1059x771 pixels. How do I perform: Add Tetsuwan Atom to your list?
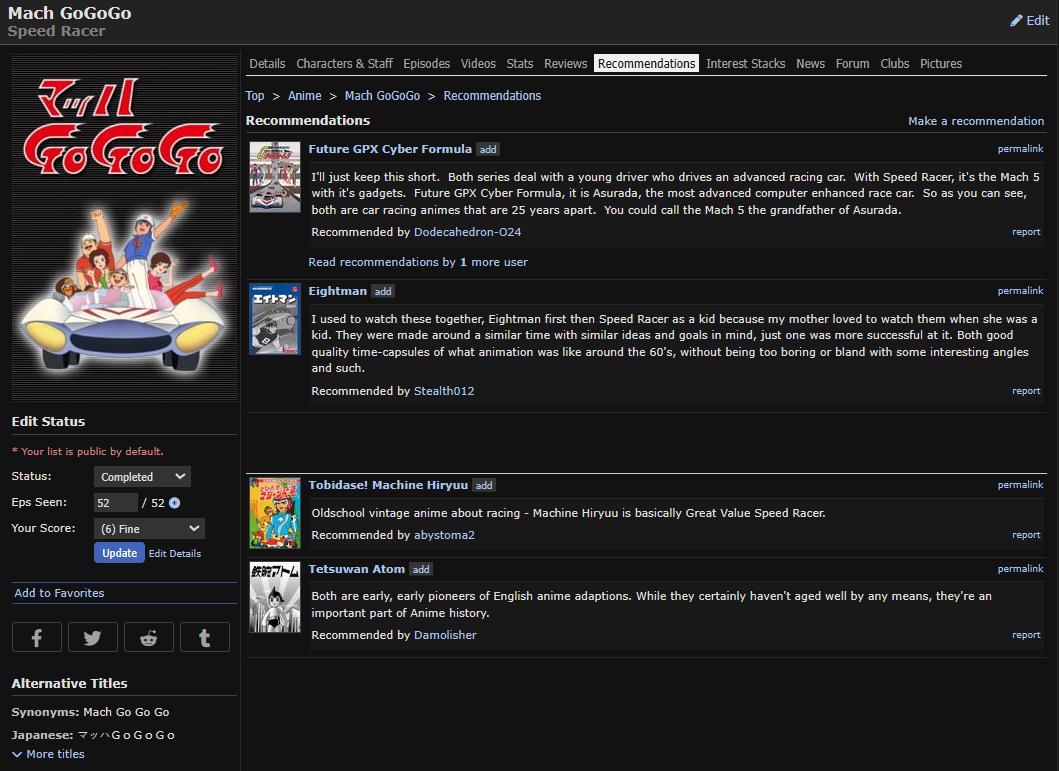tap(421, 570)
